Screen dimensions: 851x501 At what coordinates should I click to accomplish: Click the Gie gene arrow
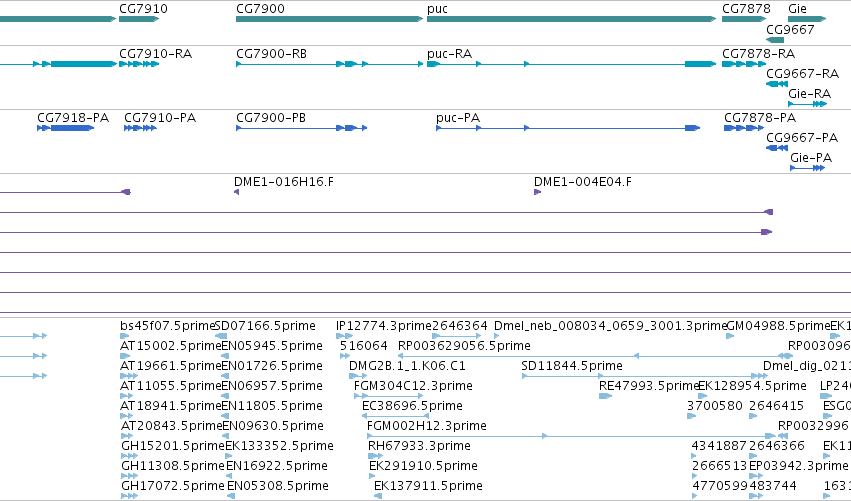point(807,19)
